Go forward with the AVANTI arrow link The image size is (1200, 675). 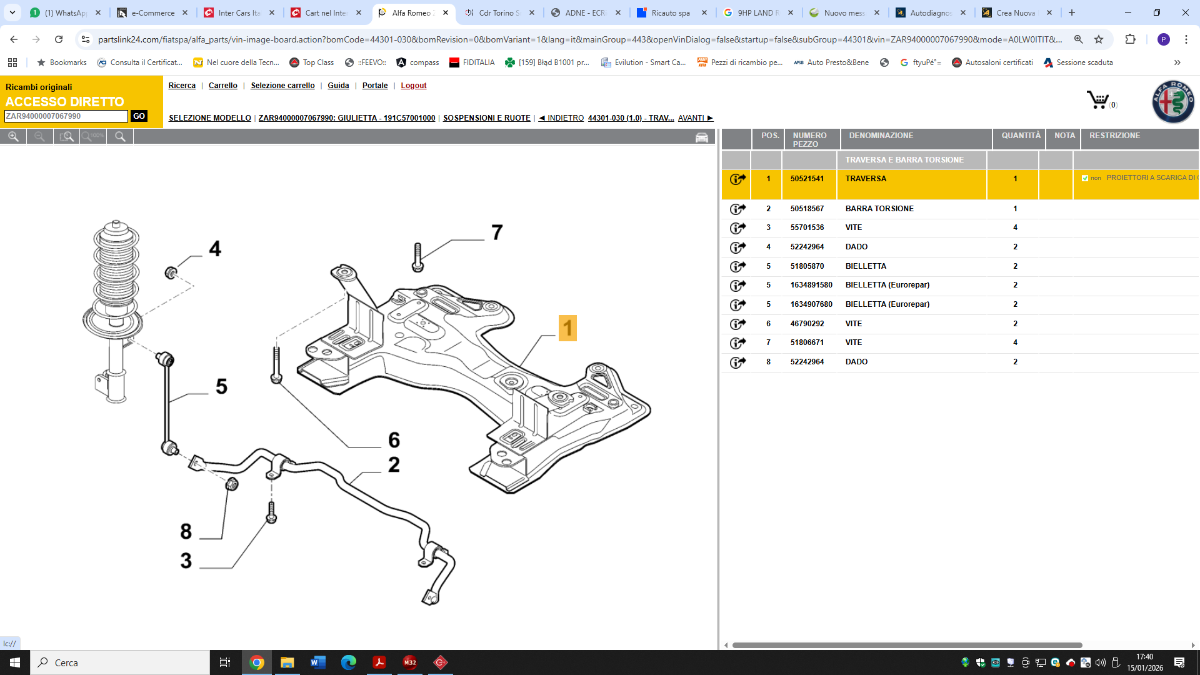[695, 118]
